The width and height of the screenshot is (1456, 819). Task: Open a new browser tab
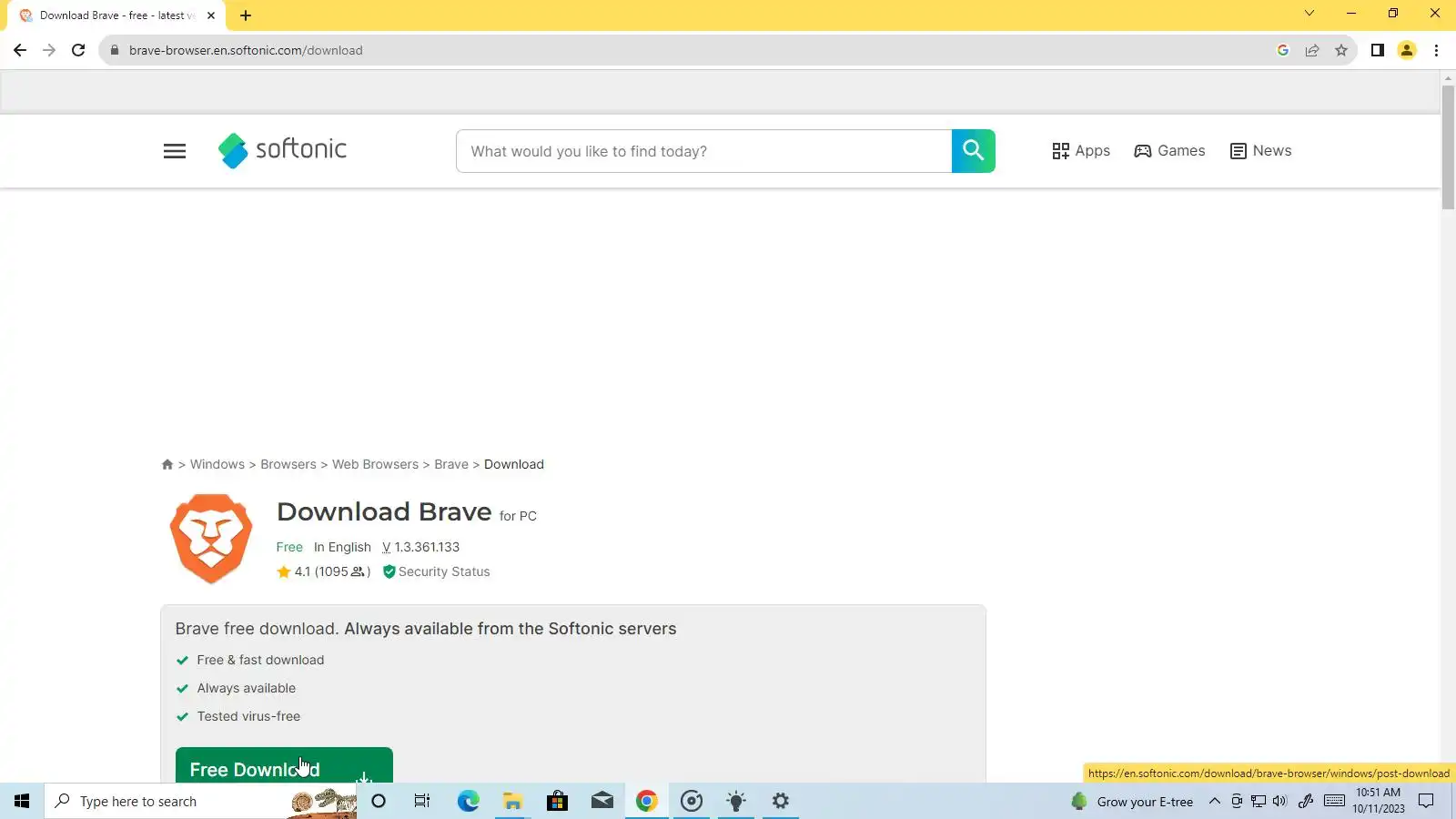click(x=246, y=15)
